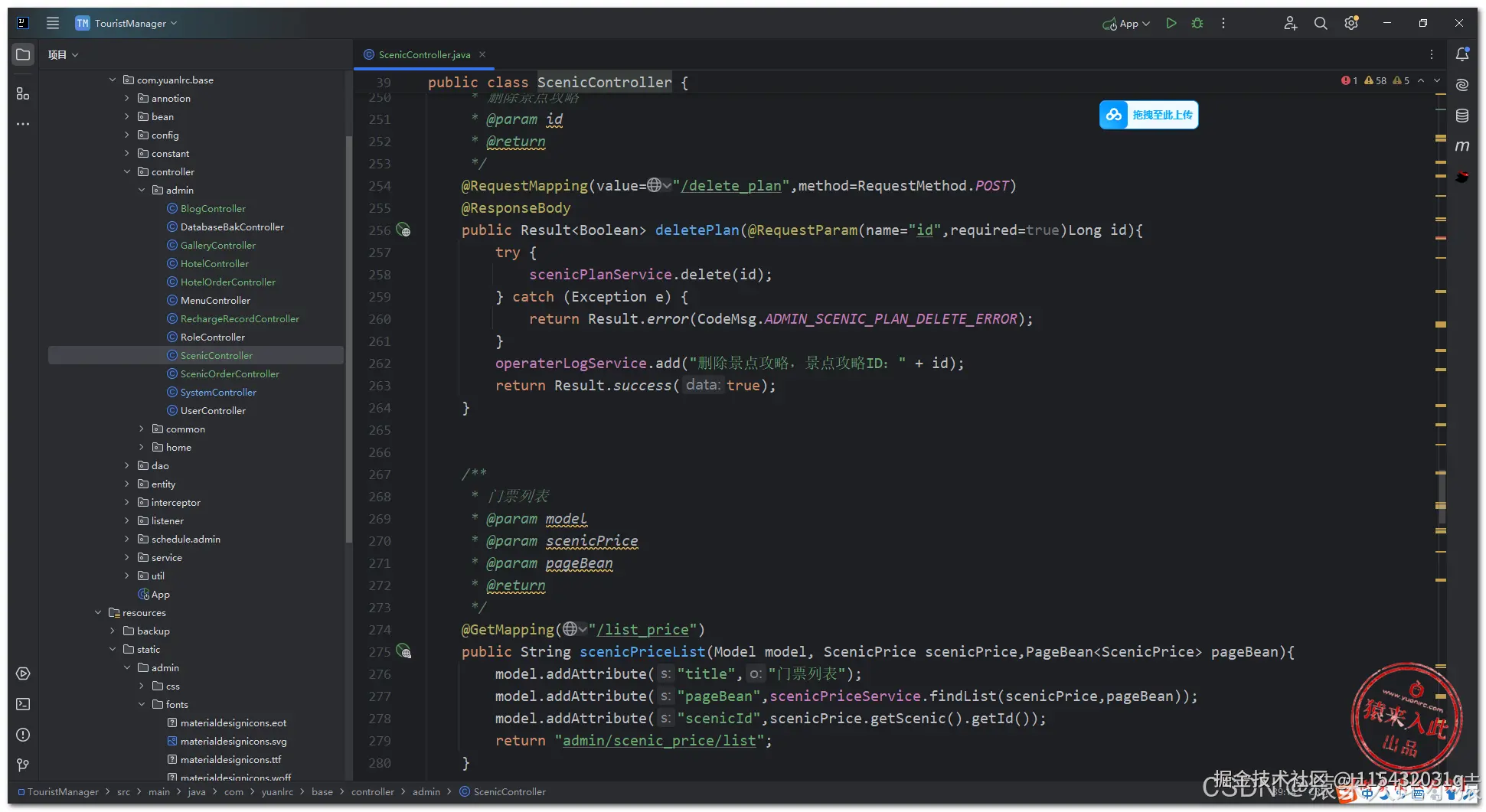Click TouristManager in the breadcrumb bar
This screenshot has height=812, width=1486.
tap(63, 791)
